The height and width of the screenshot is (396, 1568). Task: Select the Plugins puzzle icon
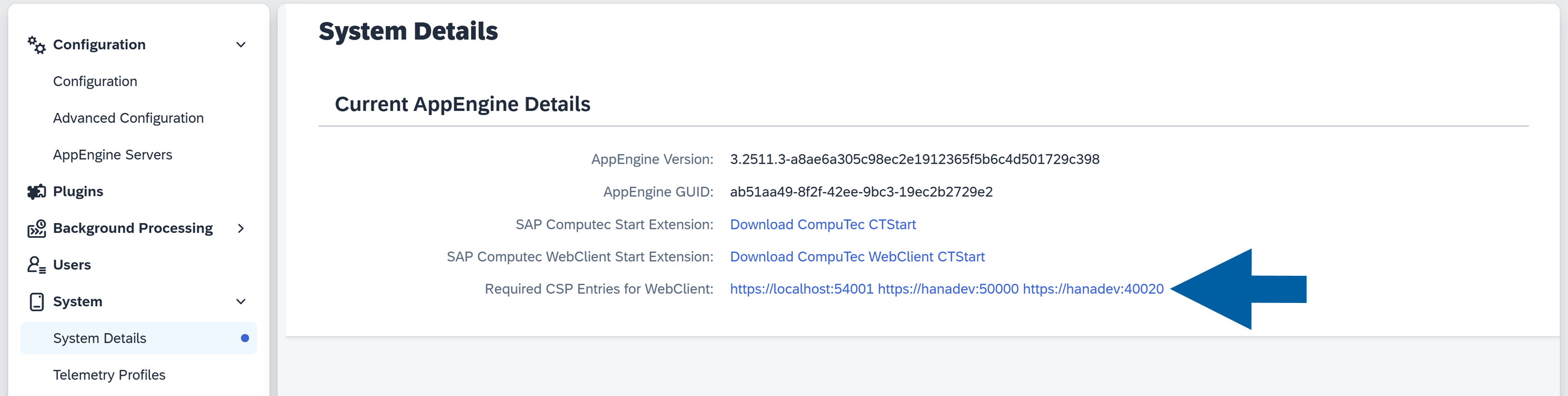(x=37, y=191)
